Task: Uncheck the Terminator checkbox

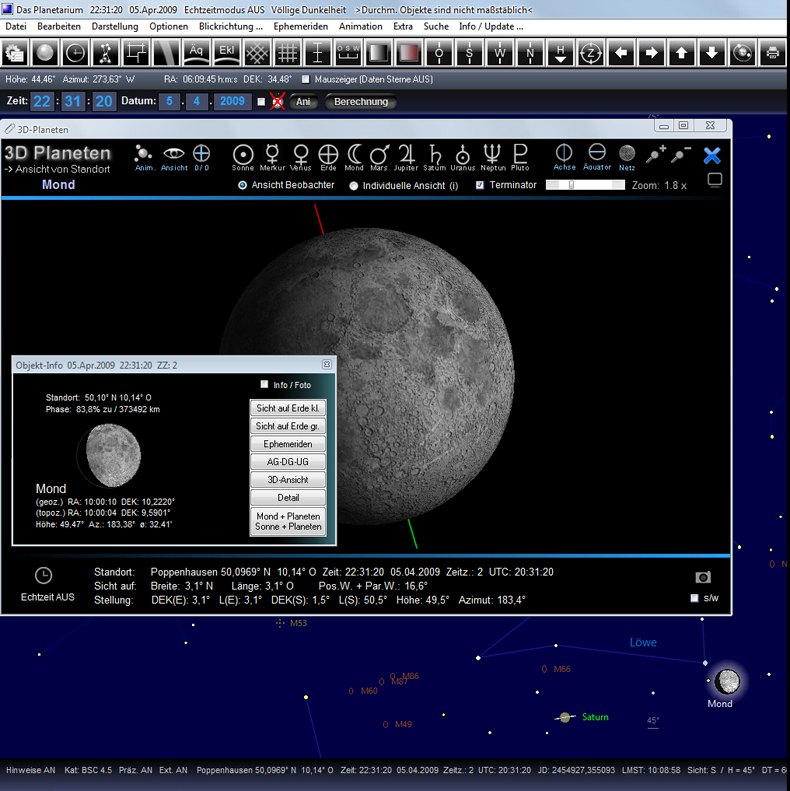Action: coord(480,186)
